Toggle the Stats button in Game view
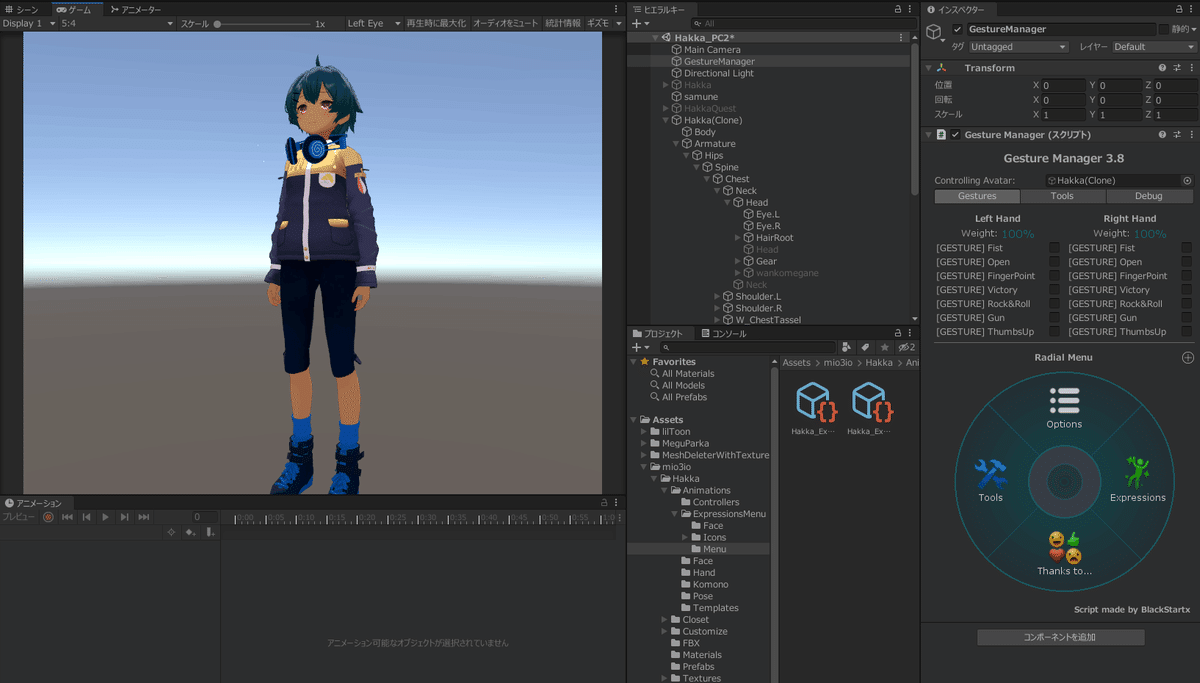The height and width of the screenshot is (683, 1200). click(x=562, y=23)
